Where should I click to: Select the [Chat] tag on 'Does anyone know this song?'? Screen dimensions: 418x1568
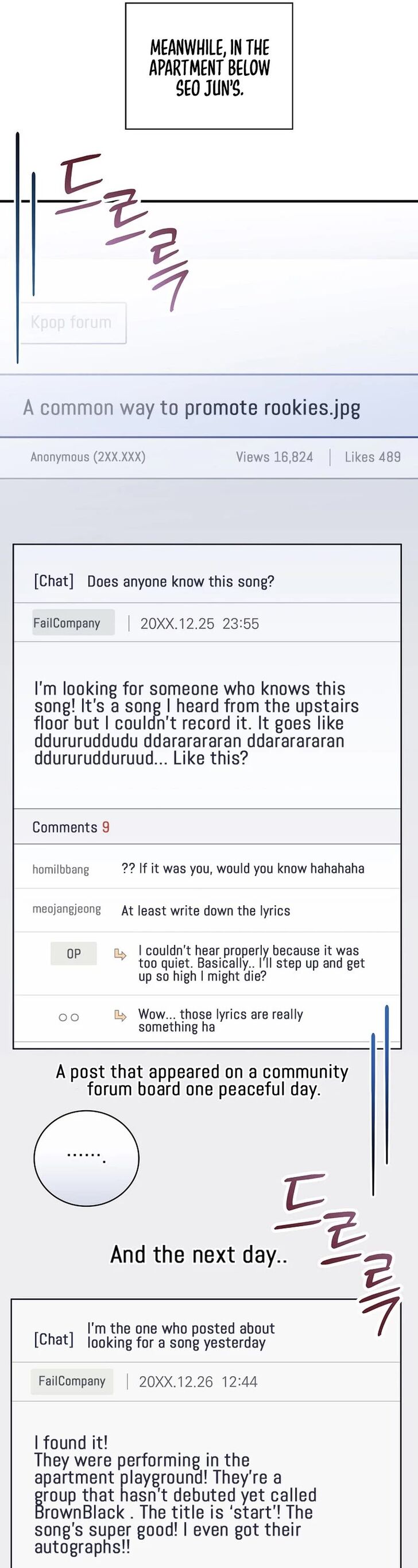(53, 581)
